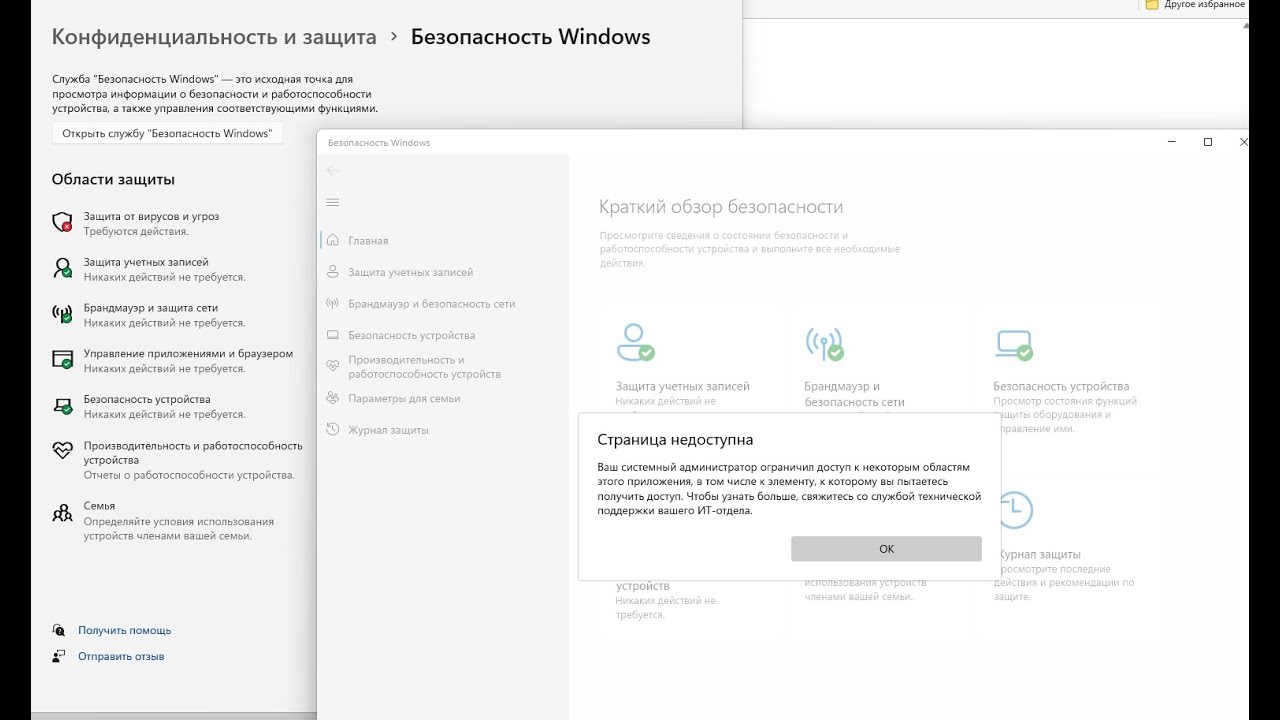This screenshot has height=720, width=1280.
Task: Click the protection history clock icon in the sidebar
Action: point(333,430)
